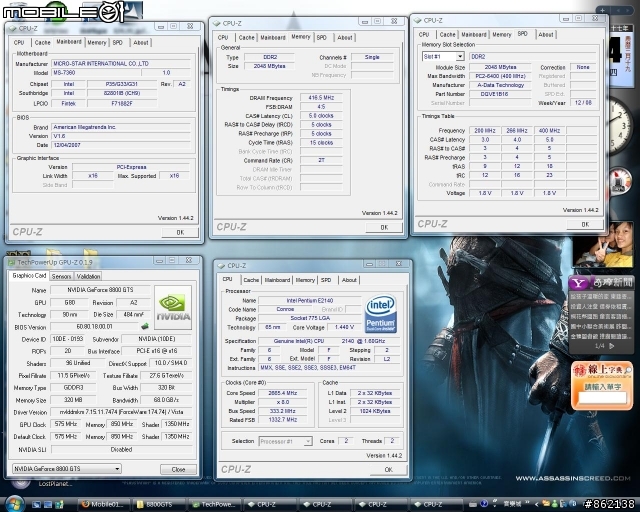Click the sidebar previous page arrow

(x=618, y=10)
